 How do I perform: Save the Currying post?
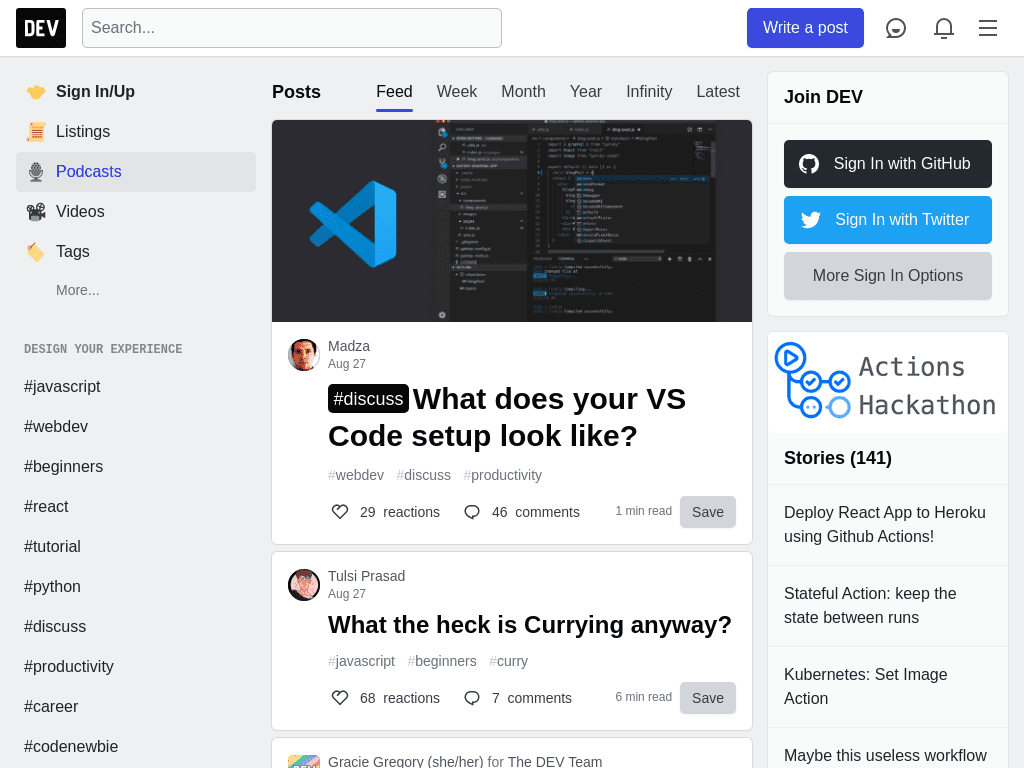point(708,698)
